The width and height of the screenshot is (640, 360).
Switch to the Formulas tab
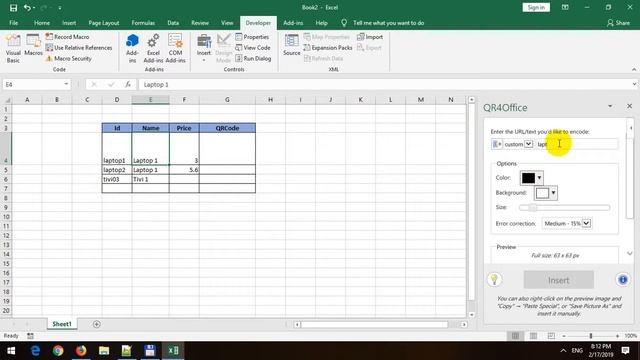coord(143,23)
